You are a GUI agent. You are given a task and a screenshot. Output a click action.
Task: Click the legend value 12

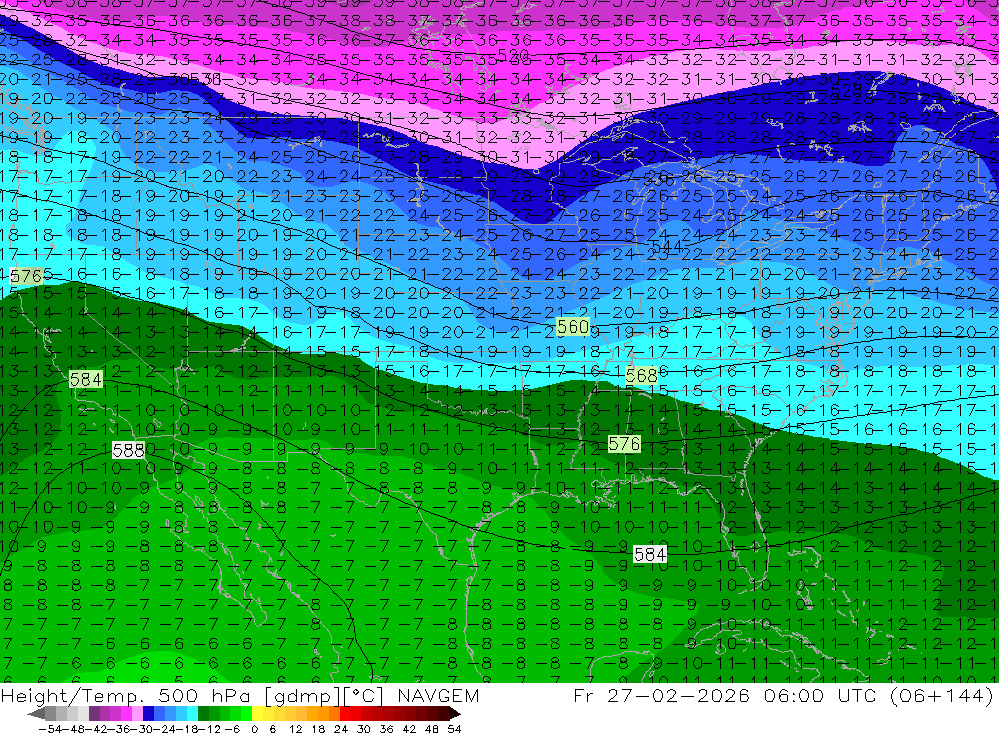point(296,729)
